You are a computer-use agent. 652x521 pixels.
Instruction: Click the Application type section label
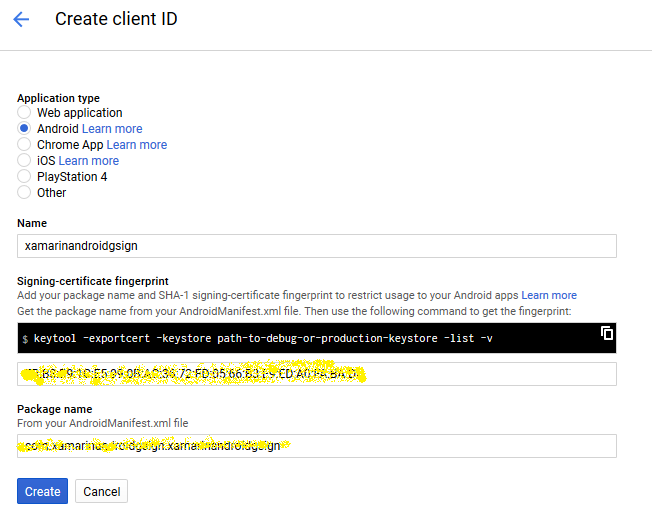59,98
